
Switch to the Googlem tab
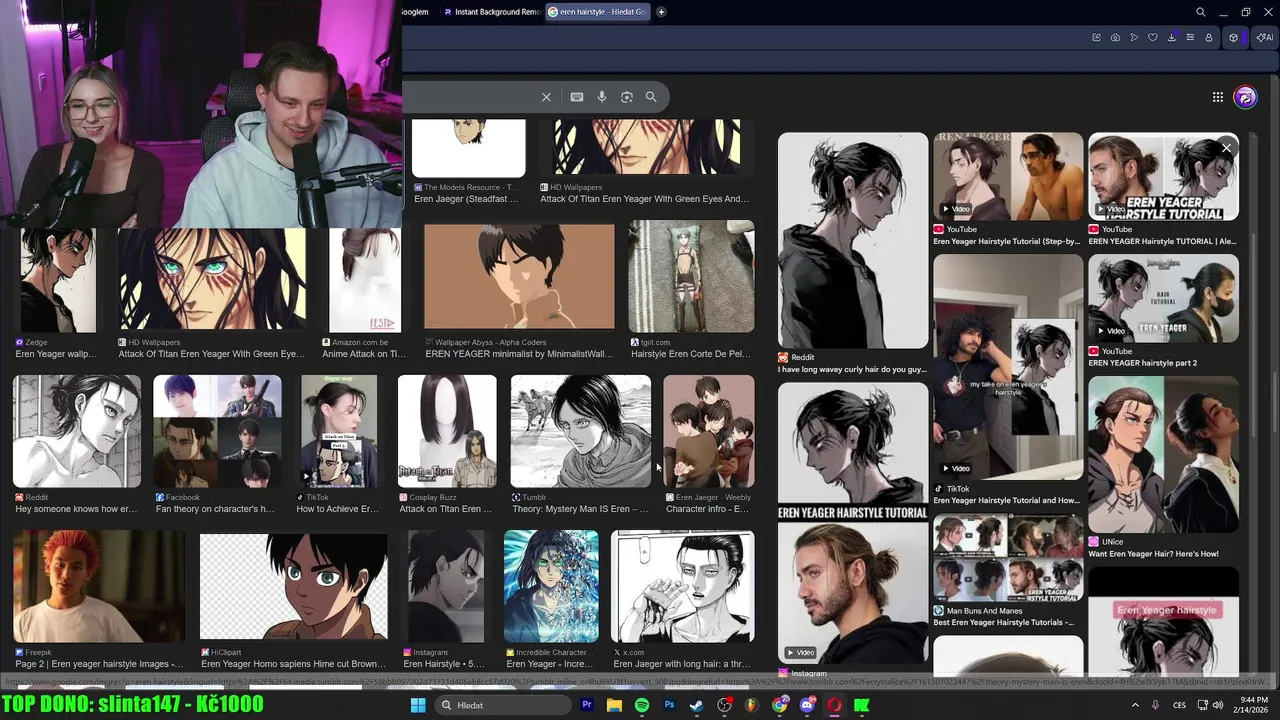click(x=416, y=12)
